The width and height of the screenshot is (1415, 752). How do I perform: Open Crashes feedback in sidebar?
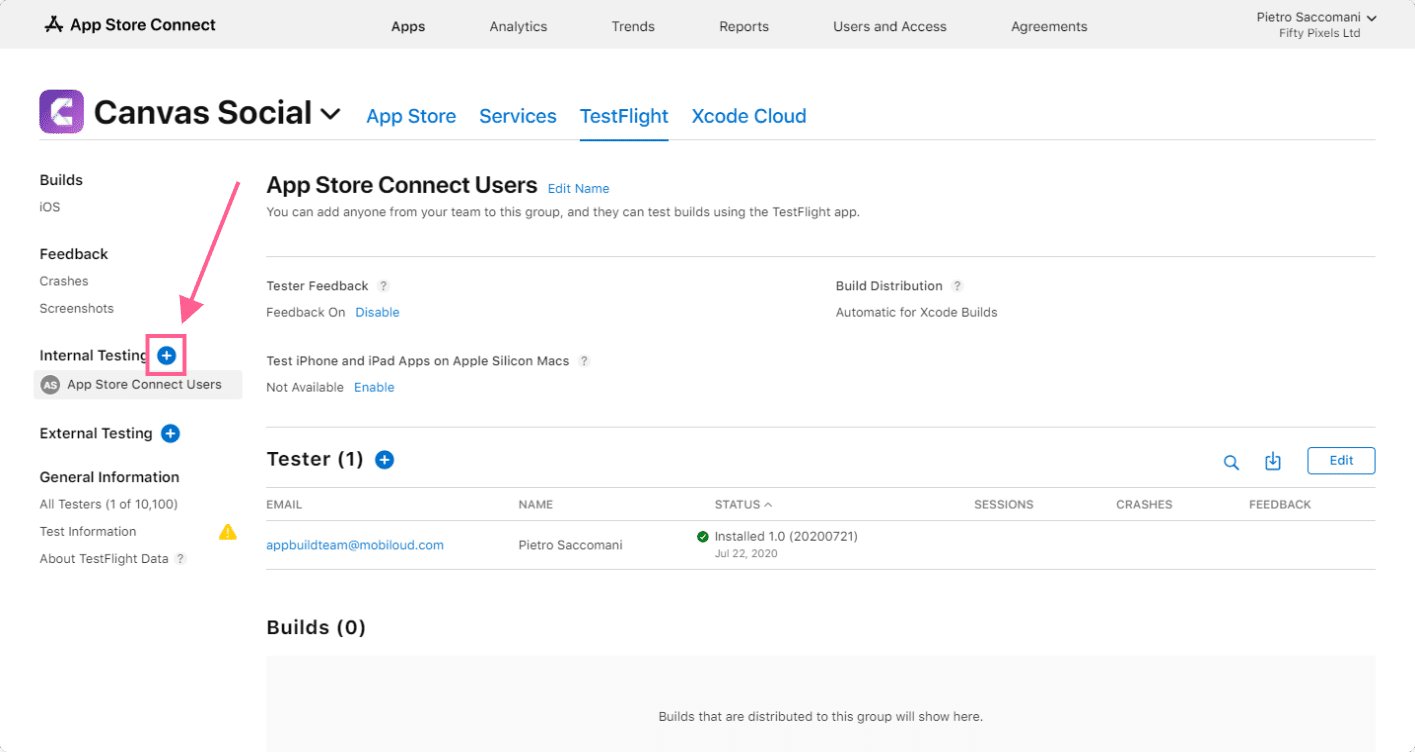pos(64,281)
